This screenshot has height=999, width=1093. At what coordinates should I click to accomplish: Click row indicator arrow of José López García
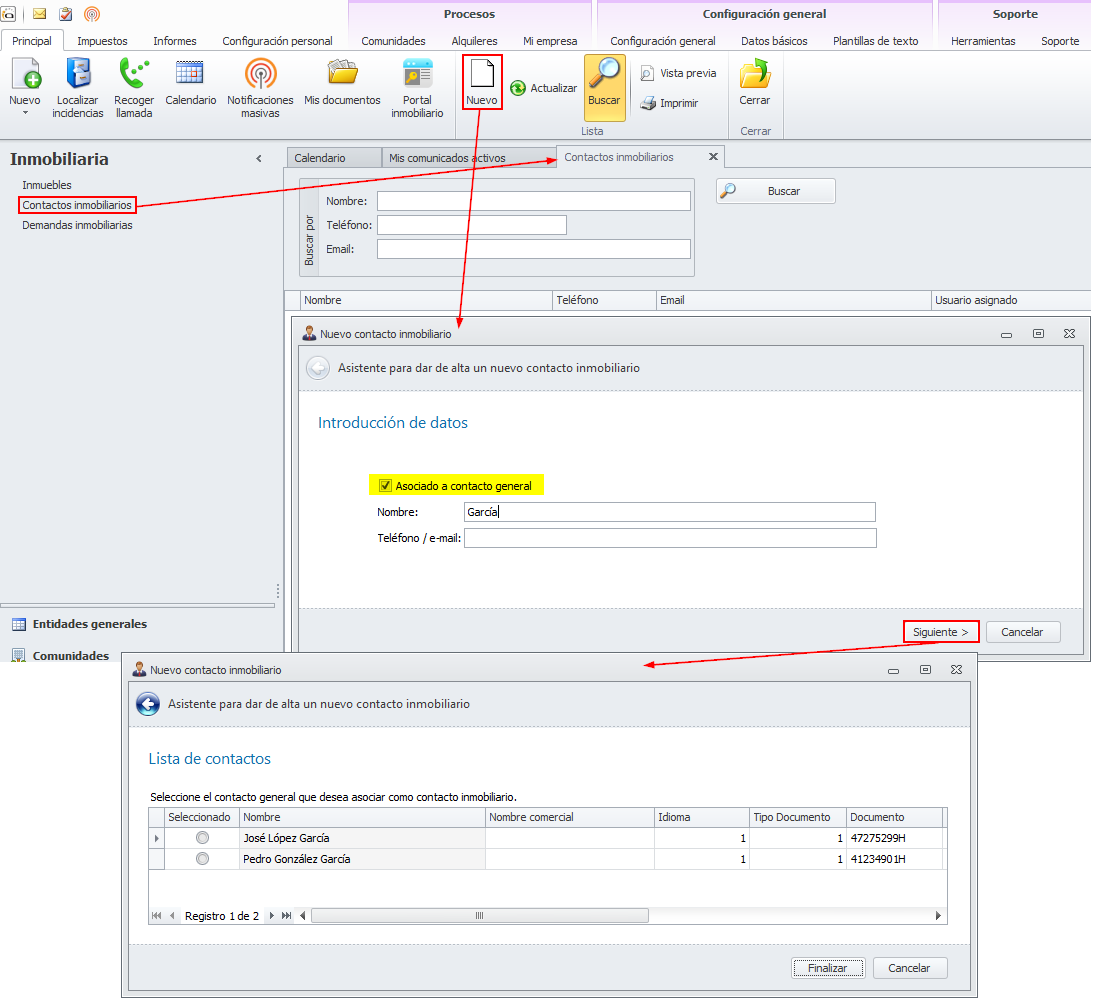point(157,838)
